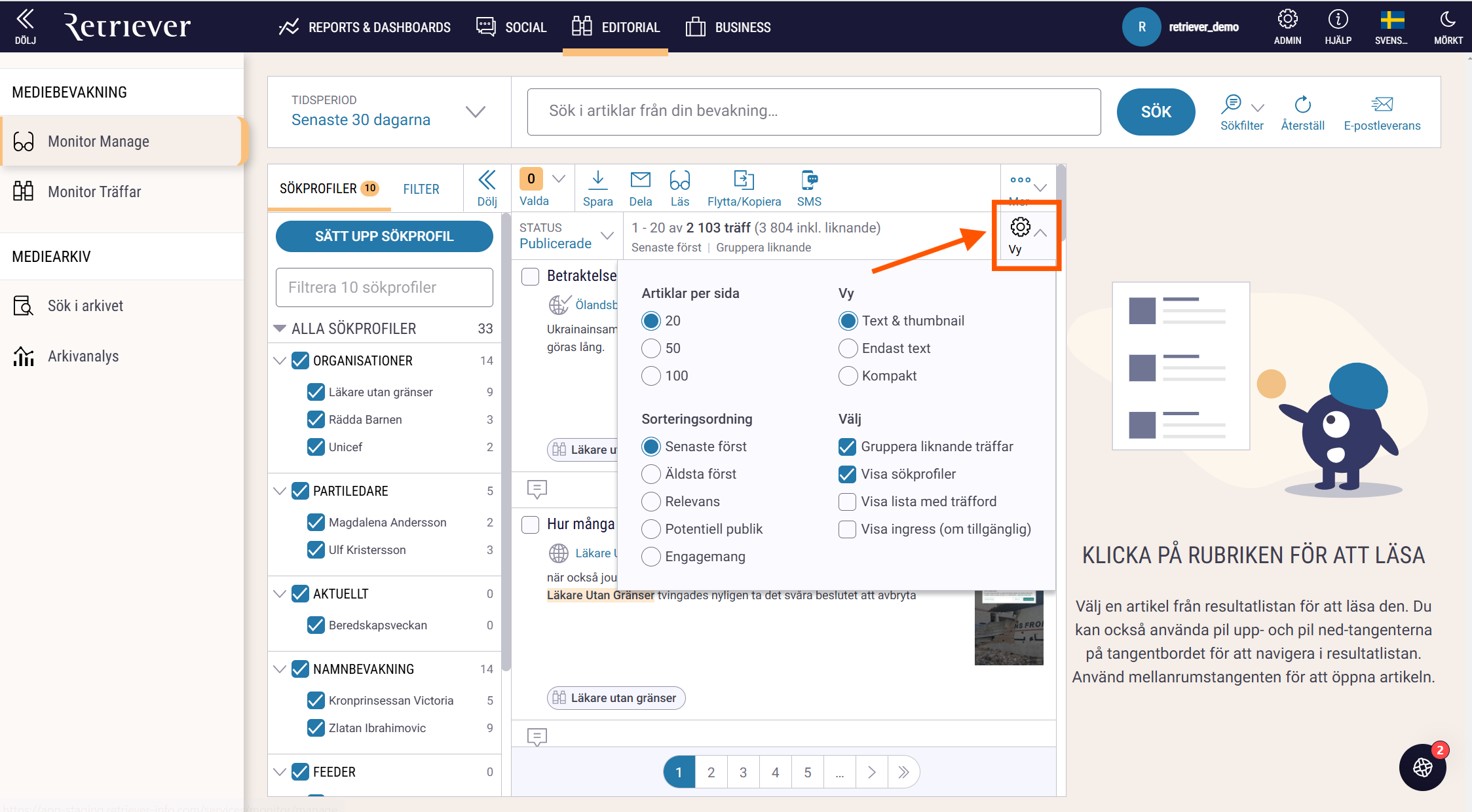Uncheck the Unicef search profile
The image size is (1472, 812).
click(316, 447)
